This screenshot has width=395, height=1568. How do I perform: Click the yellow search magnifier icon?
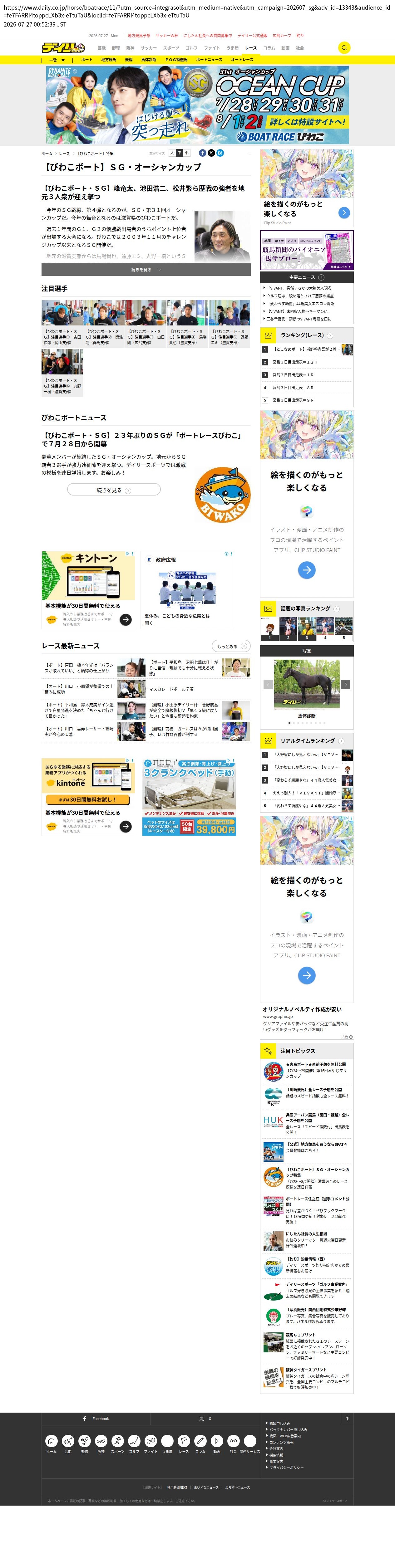(344, 47)
